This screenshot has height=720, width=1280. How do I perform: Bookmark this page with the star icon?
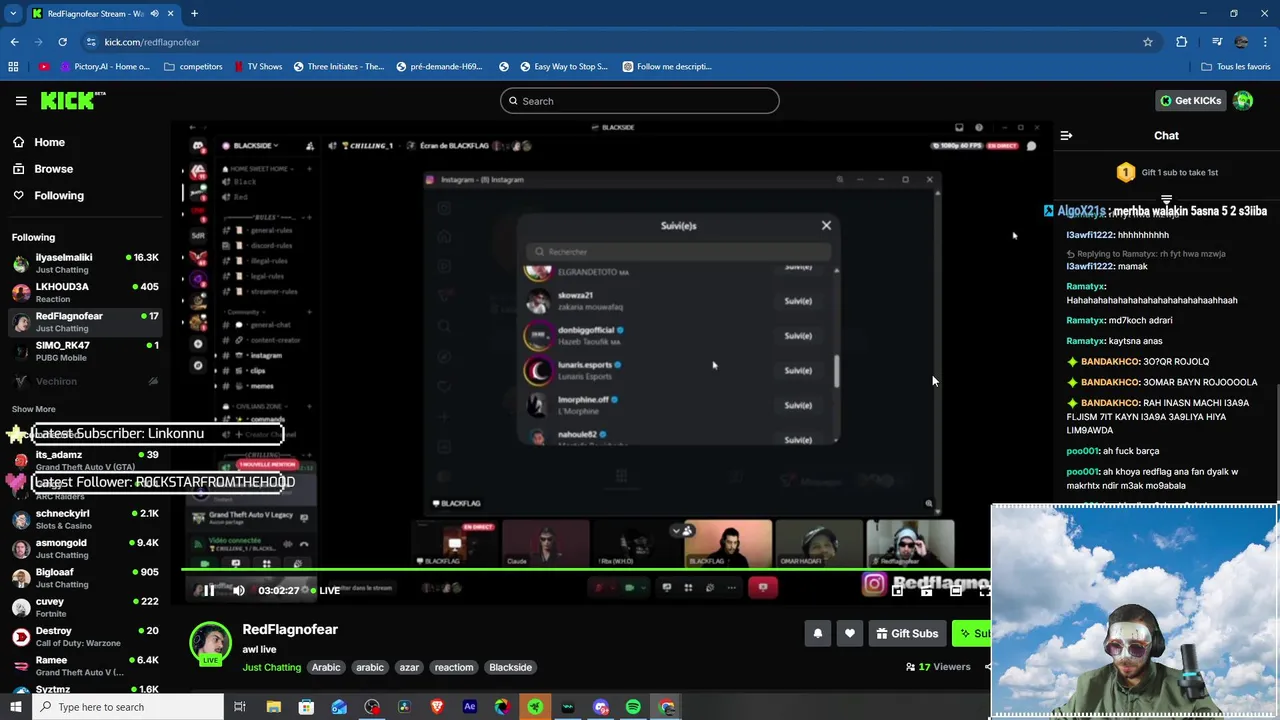click(1148, 42)
